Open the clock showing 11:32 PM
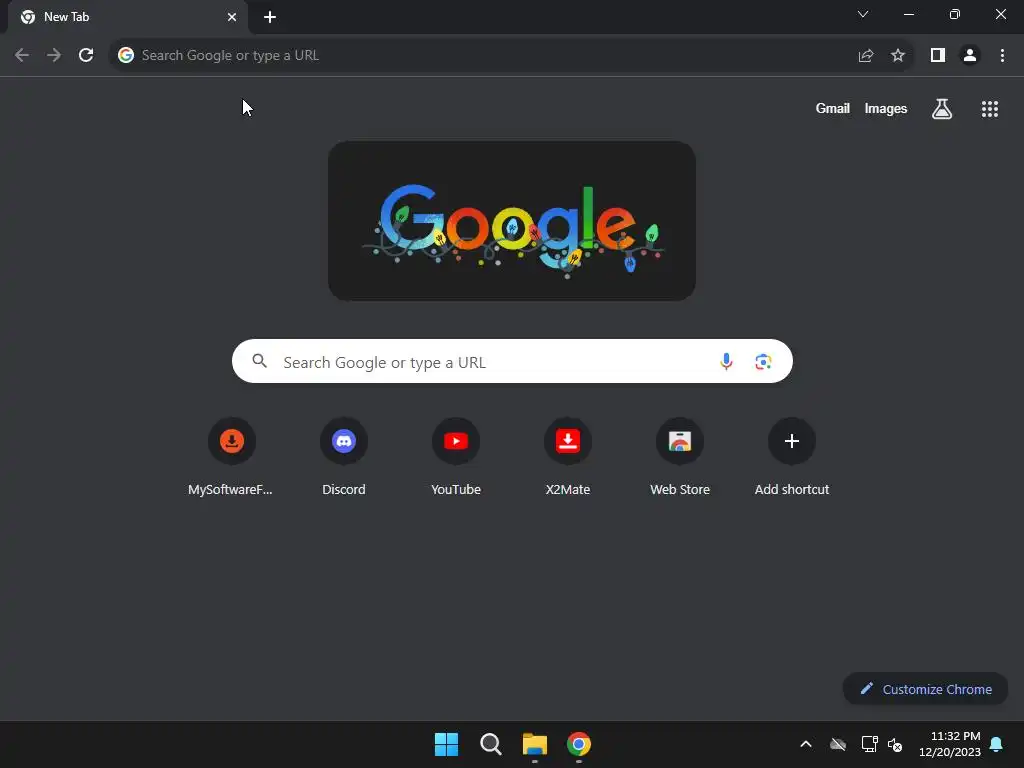The height and width of the screenshot is (768, 1024). coord(950,744)
